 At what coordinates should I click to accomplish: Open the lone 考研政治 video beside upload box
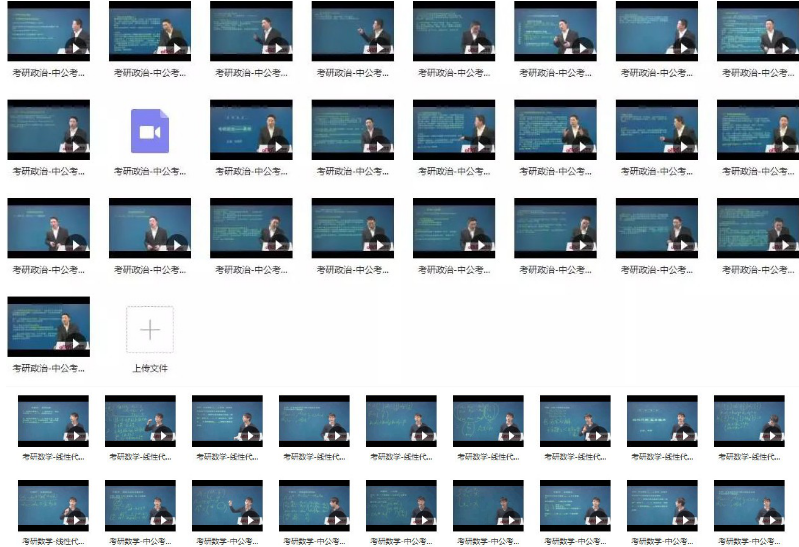click(48, 326)
